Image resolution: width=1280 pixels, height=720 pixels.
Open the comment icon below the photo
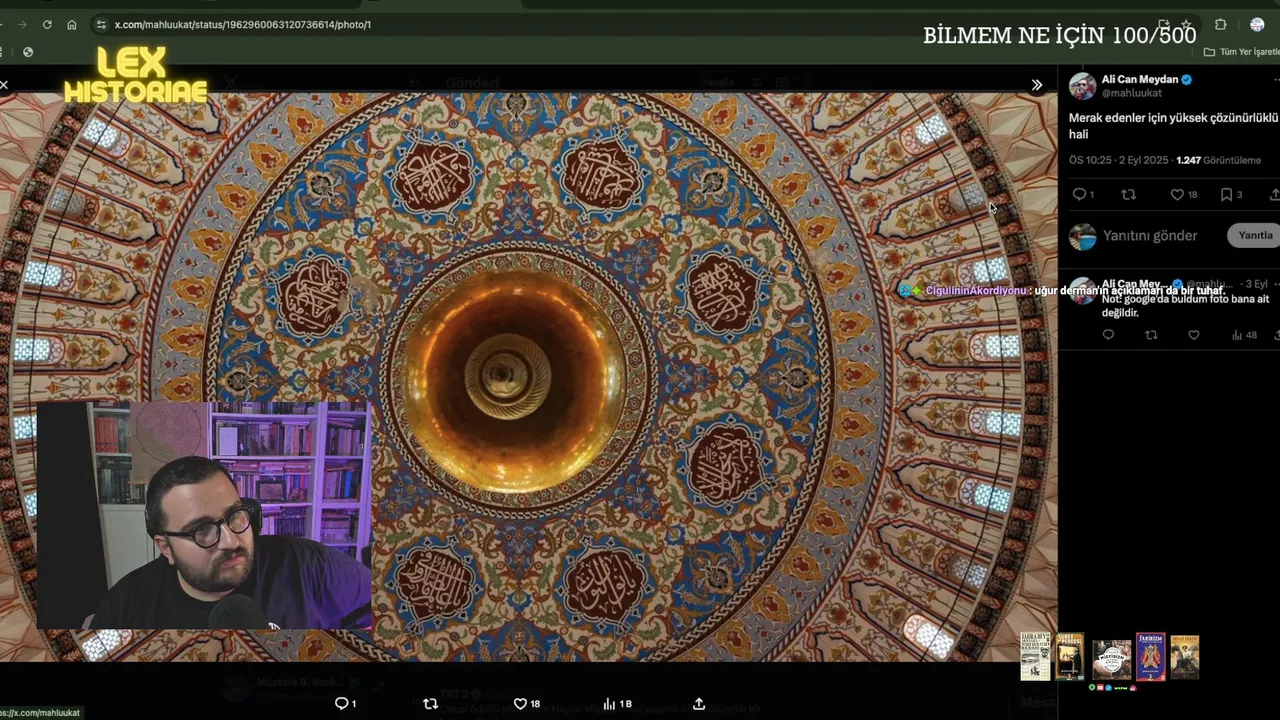click(x=344, y=704)
